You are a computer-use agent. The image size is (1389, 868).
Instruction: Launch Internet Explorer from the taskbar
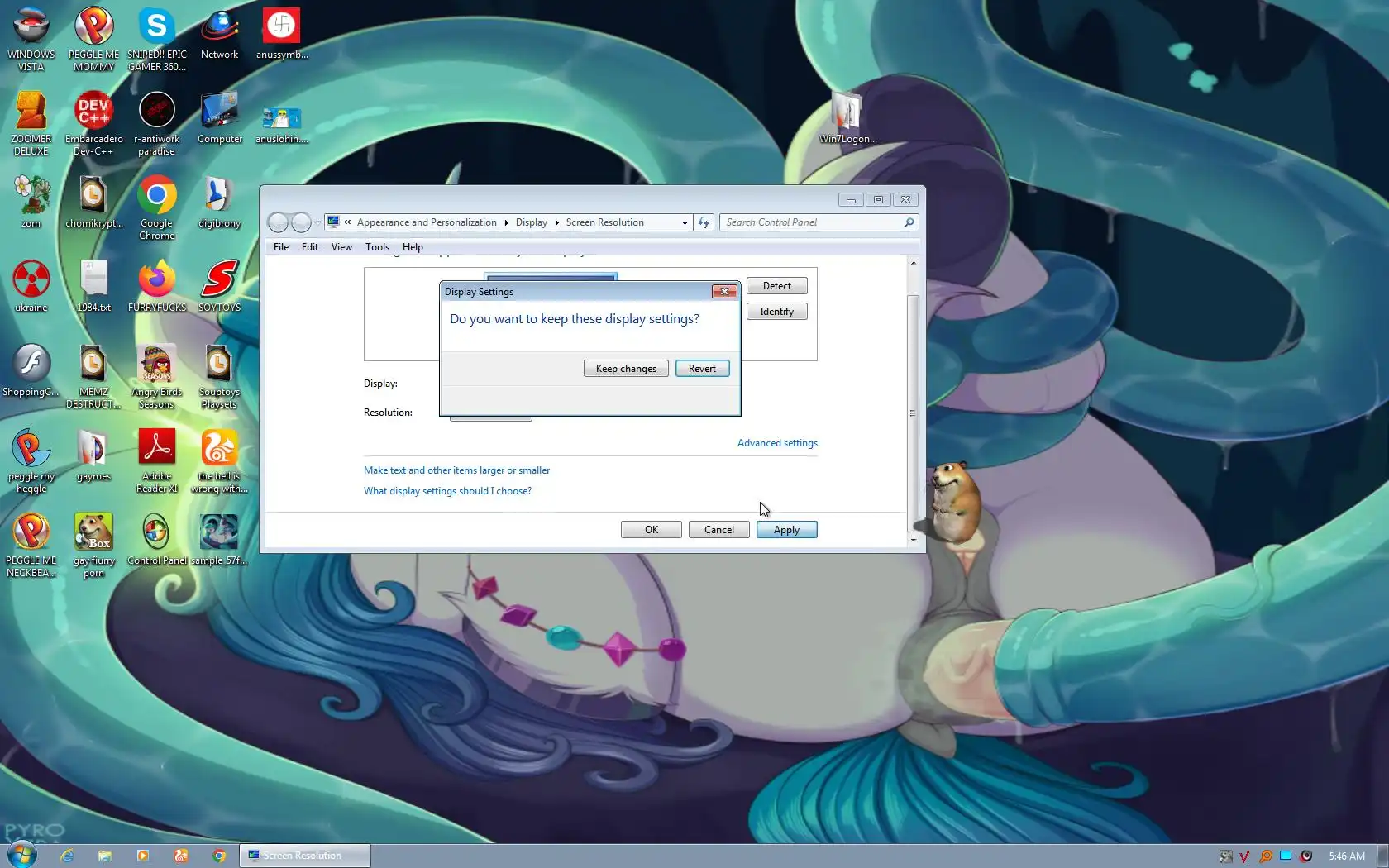pyautogui.click(x=67, y=856)
